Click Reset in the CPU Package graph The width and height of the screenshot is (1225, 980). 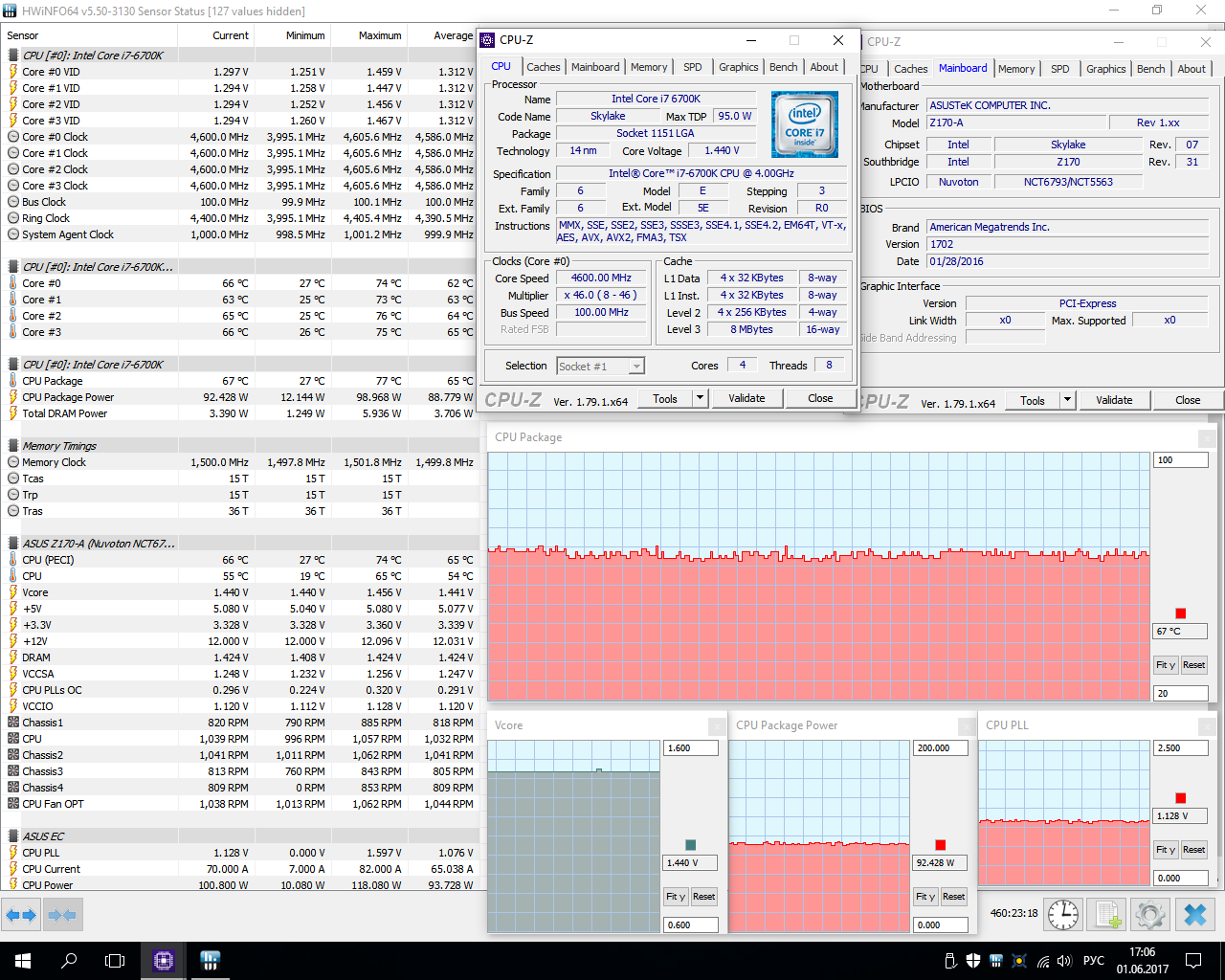[x=1193, y=665]
